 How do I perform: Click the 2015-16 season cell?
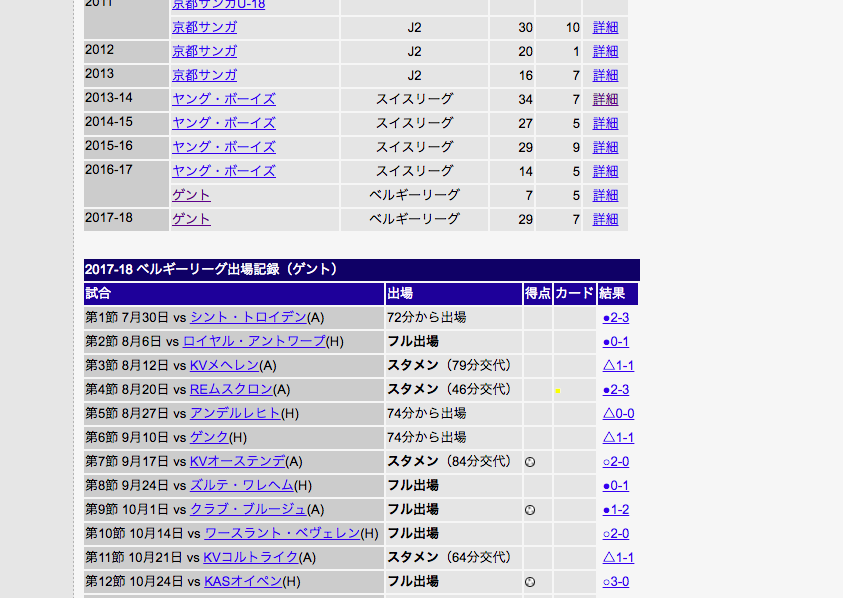[126, 147]
